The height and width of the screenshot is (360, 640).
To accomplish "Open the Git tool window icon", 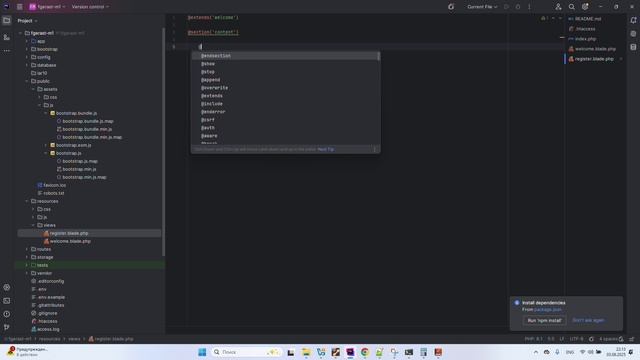I will 7,327.
